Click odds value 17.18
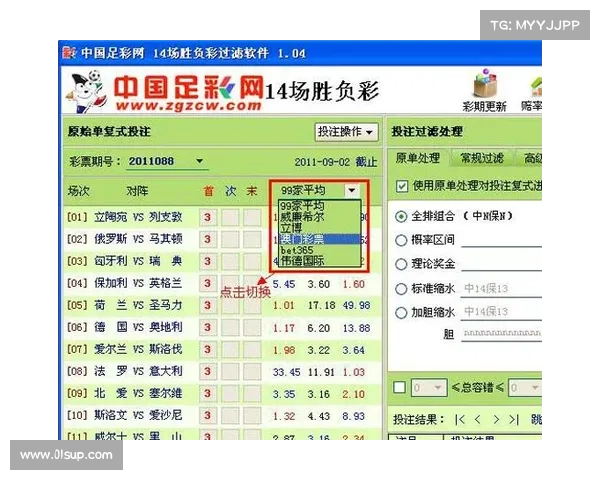This screenshot has width=600, height=480. (x=321, y=306)
